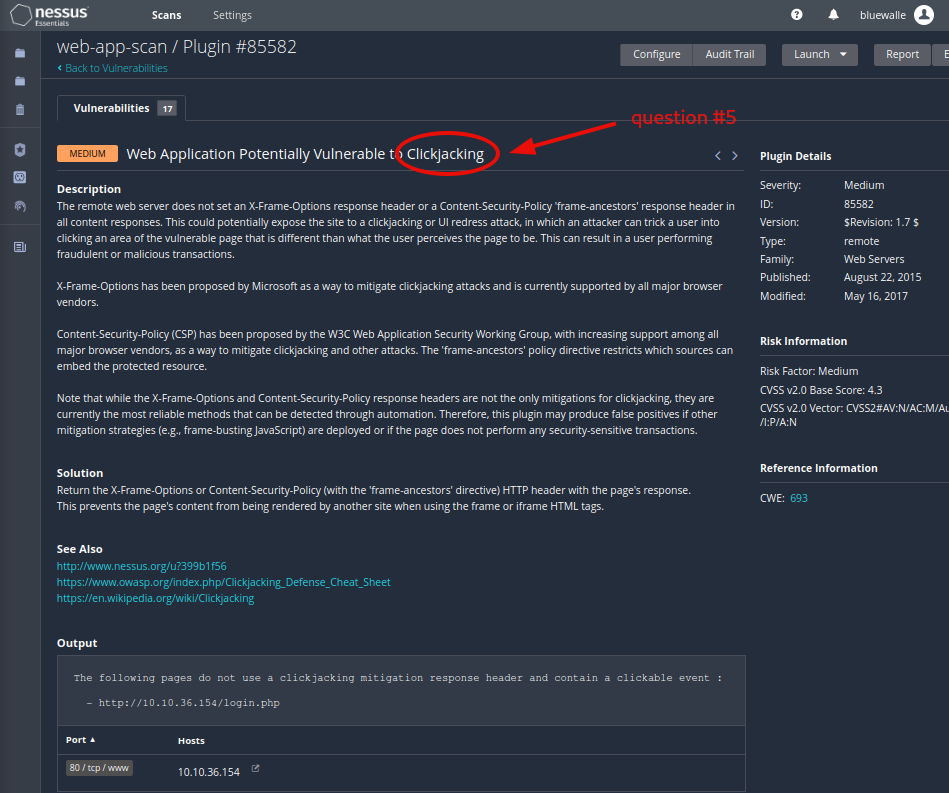949x793 pixels.
Task: Sort the output table by Port column
Action: click(80, 739)
